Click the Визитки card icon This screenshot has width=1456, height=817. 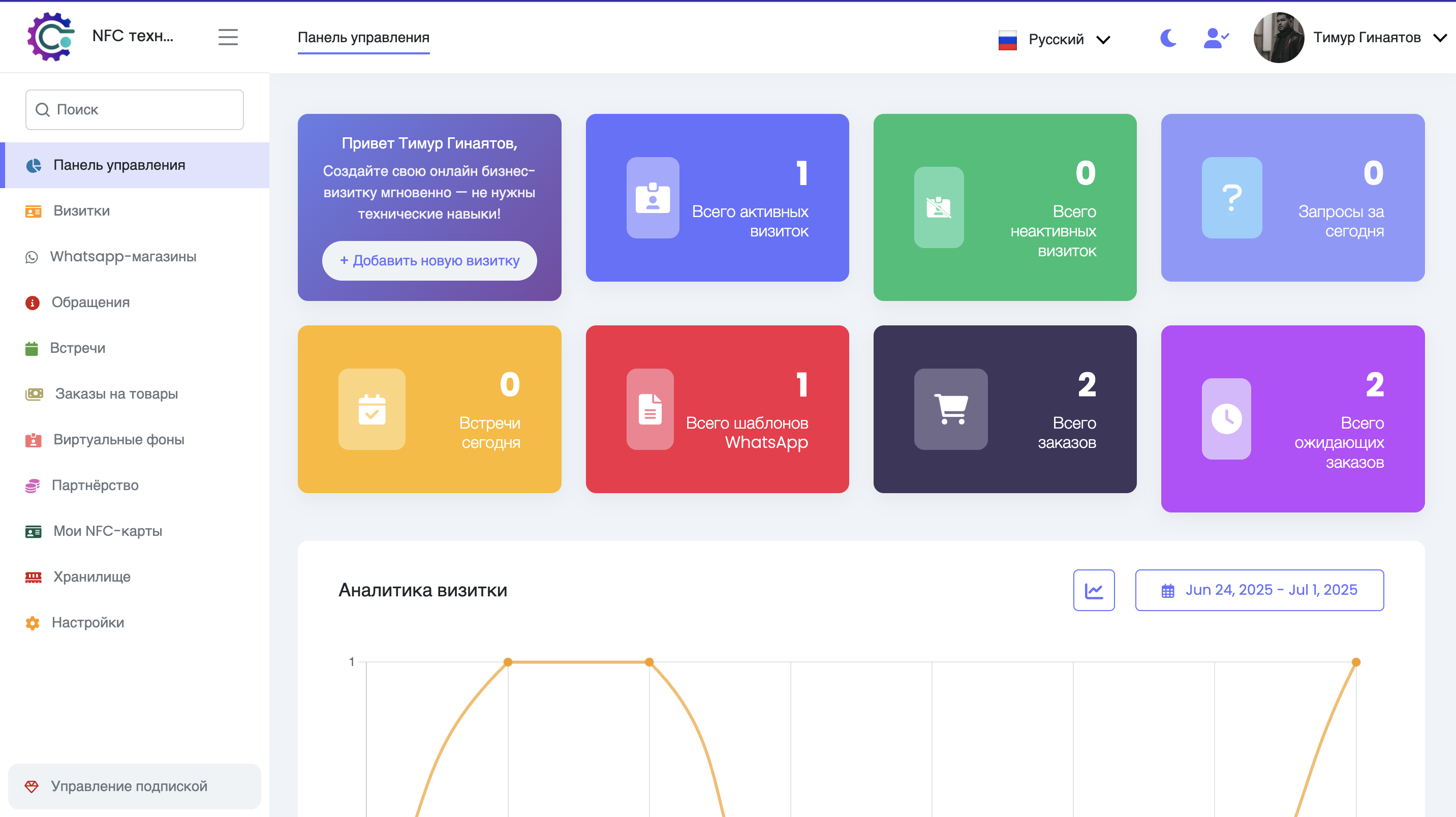34,211
